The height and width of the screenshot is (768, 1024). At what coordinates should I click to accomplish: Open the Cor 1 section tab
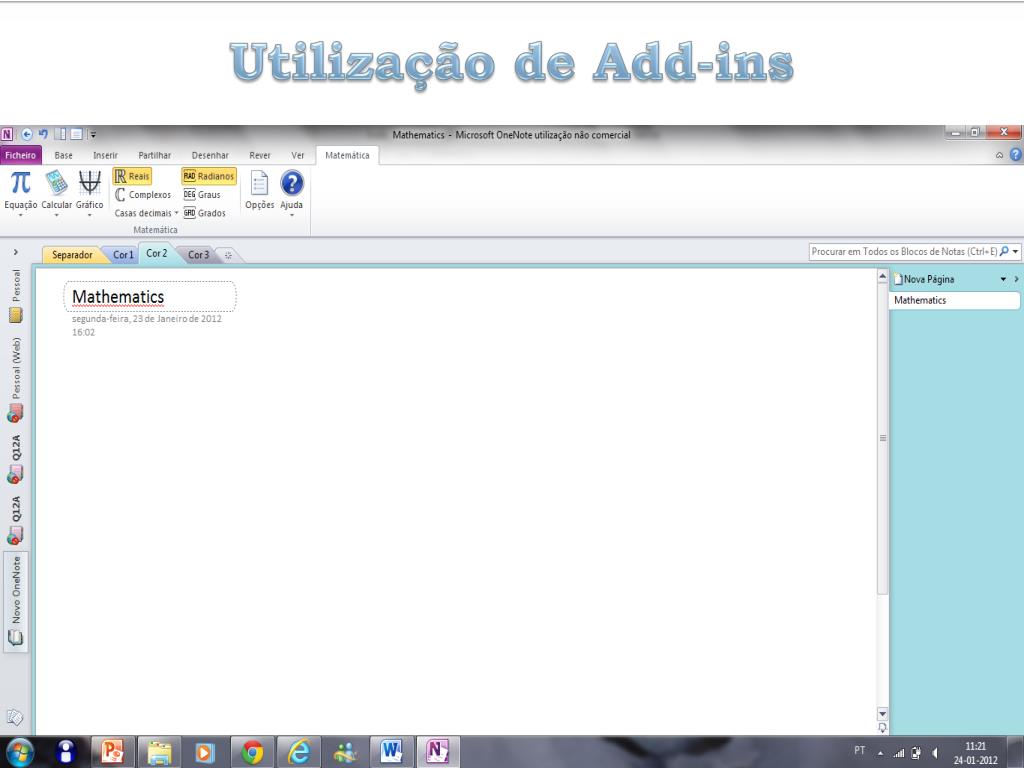coord(123,255)
